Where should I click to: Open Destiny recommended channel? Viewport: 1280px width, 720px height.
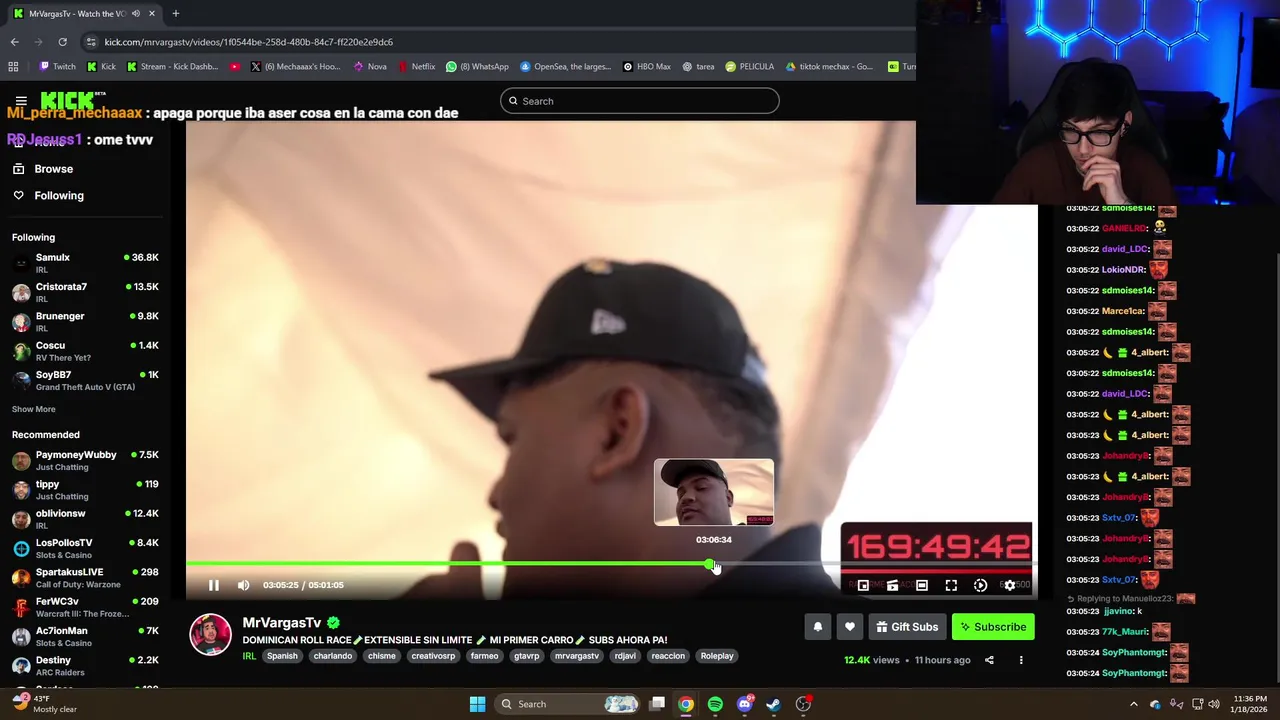85,665
